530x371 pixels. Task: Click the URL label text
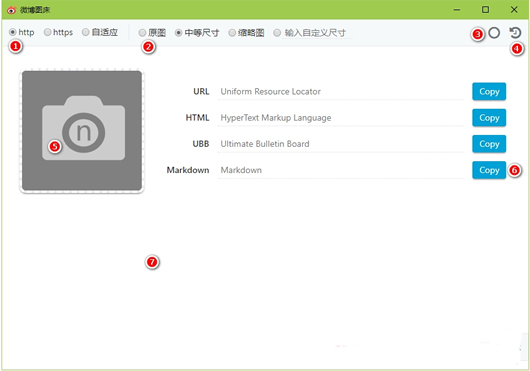click(x=201, y=92)
